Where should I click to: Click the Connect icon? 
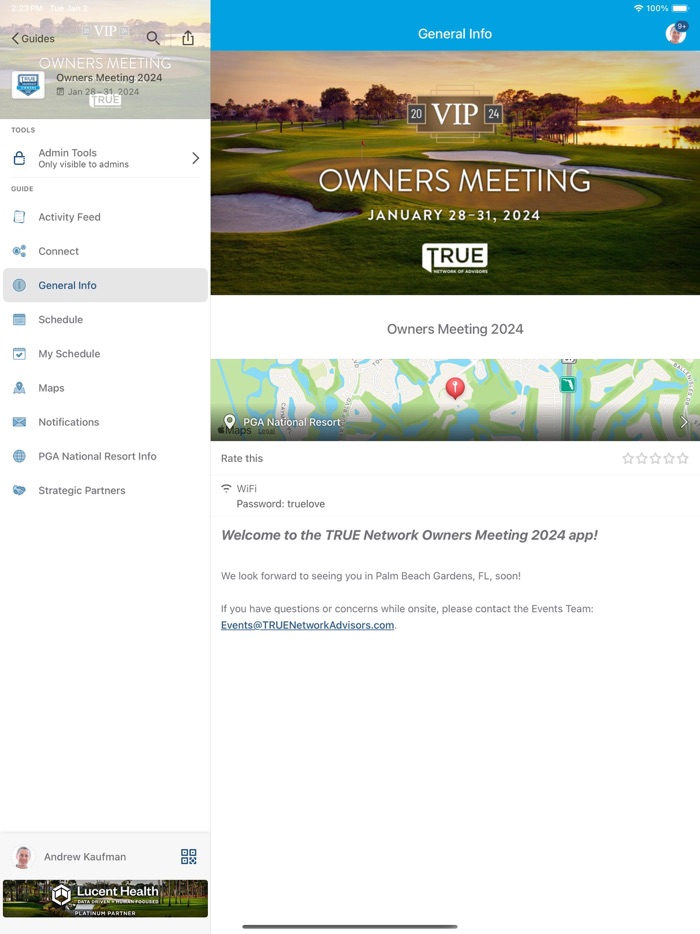coord(19,251)
